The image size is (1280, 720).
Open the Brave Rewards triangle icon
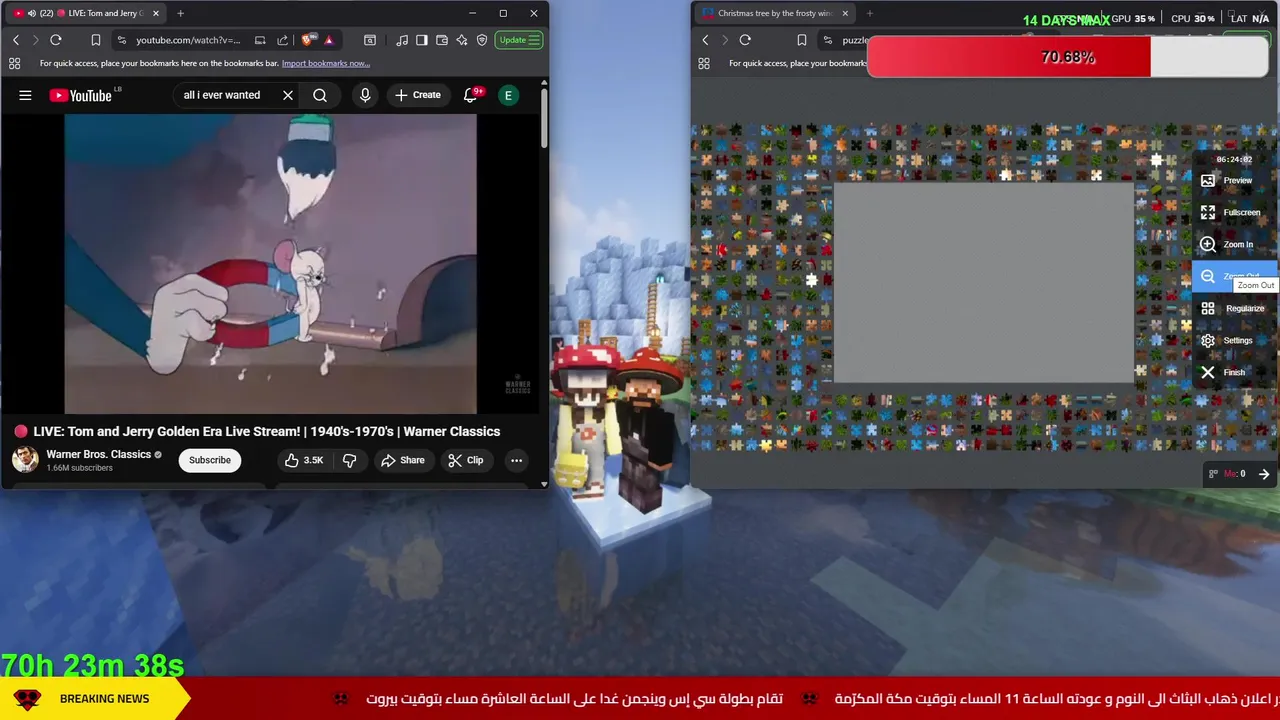(329, 40)
